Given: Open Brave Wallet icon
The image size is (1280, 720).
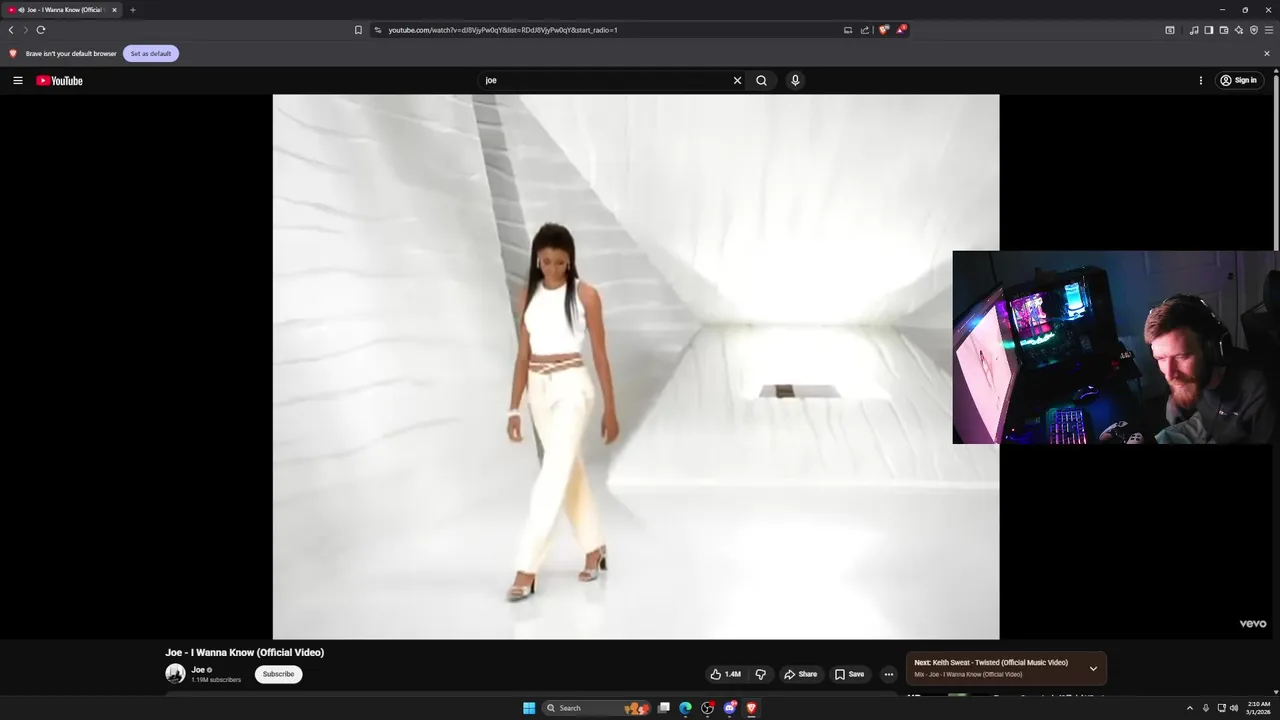Looking at the screenshot, I should pos(1224,30).
